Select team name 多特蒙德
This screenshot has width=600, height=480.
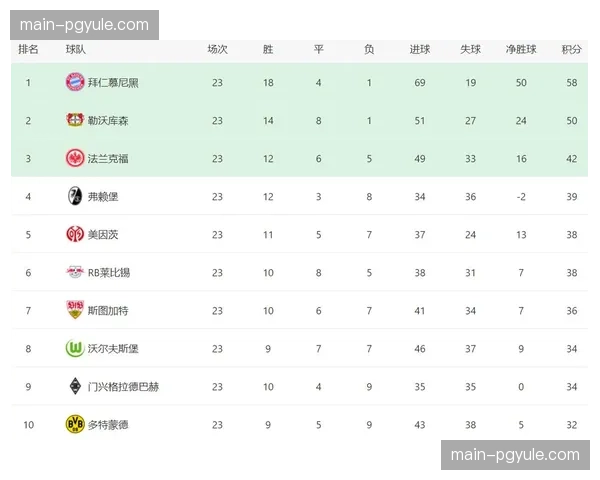(107, 424)
